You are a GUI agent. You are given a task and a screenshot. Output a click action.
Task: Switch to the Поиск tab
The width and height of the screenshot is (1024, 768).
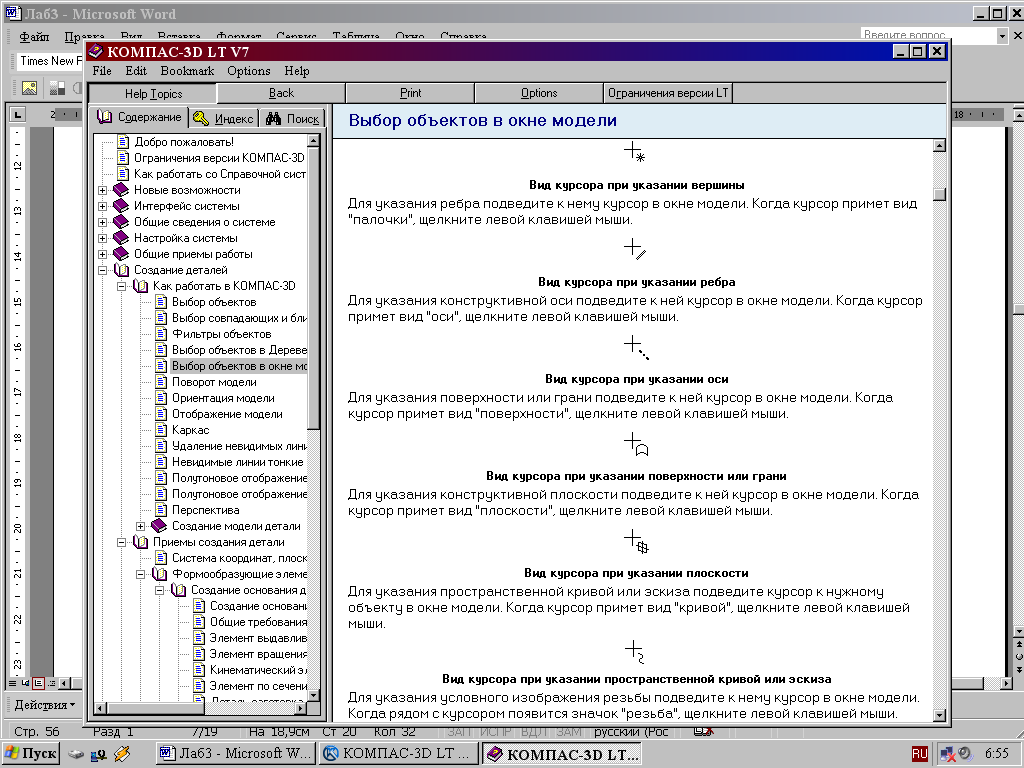click(x=293, y=118)
